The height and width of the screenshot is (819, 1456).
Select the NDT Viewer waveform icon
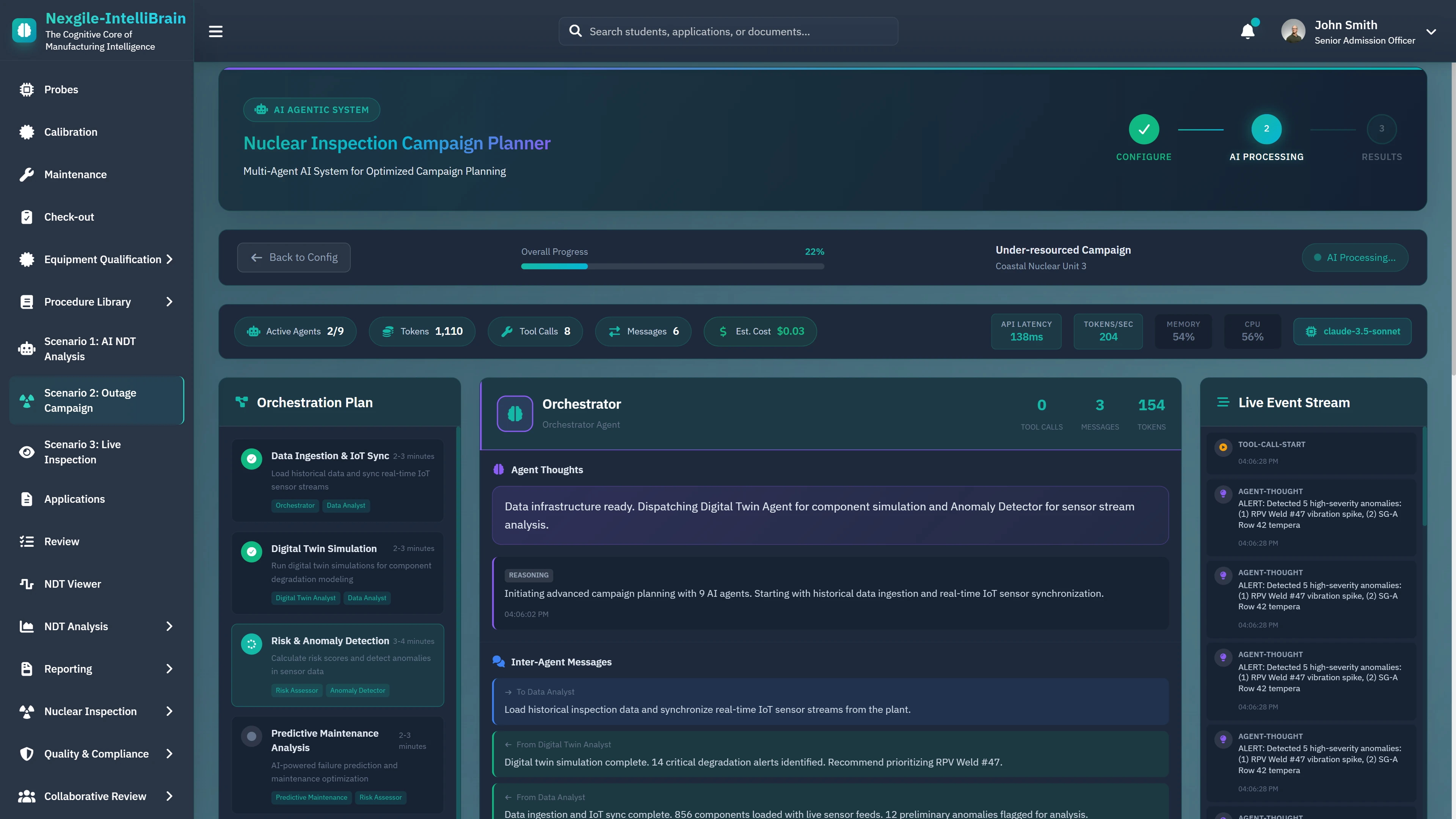[x=27, y=583]
